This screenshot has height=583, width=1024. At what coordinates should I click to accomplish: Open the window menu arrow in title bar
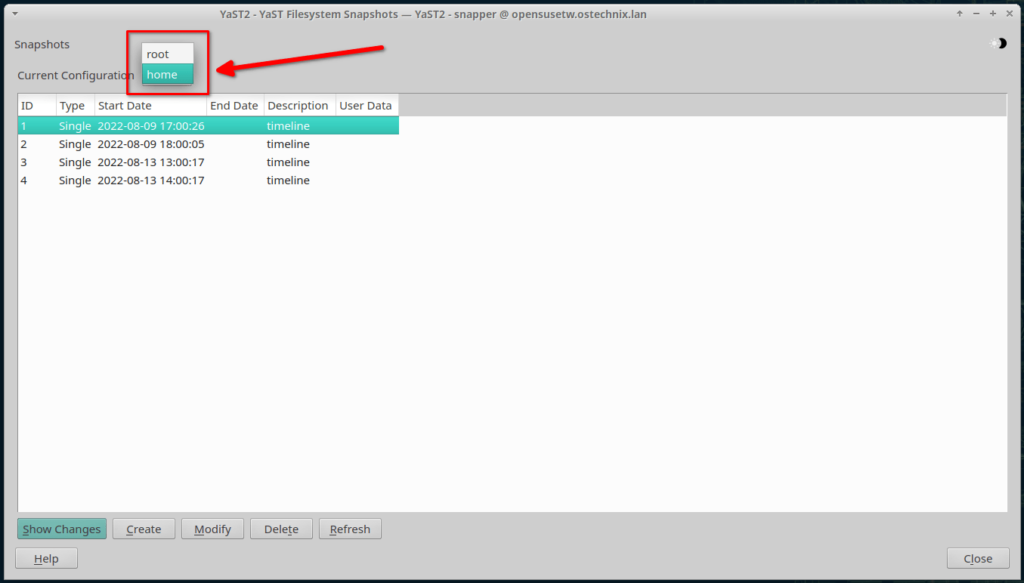pyautogui.click(x=15, y=14)
